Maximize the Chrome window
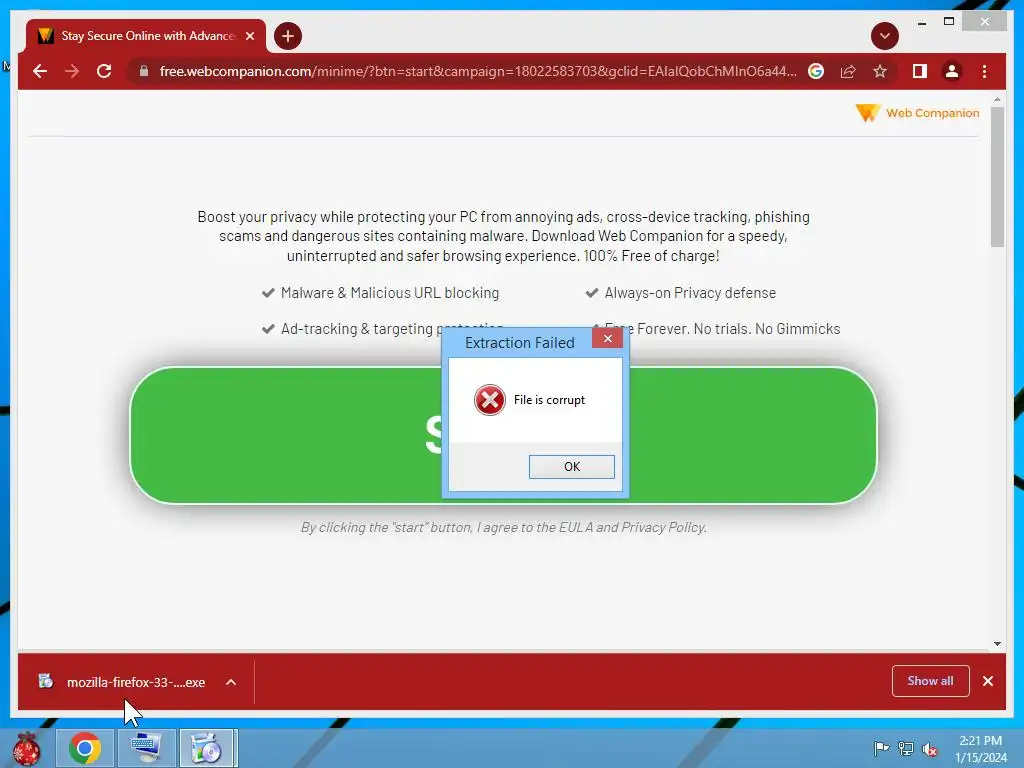This screenshot has width=1024, height=768. (x=949, y=22)
